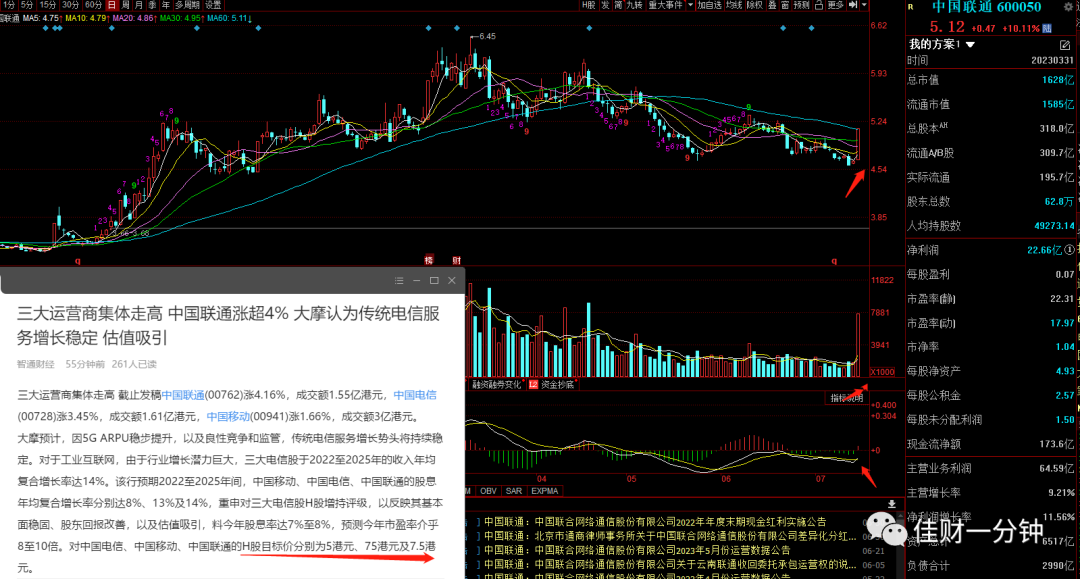Click the arrow-to-bar jump icon
1080x579 pixels.
tap(853, 5)
